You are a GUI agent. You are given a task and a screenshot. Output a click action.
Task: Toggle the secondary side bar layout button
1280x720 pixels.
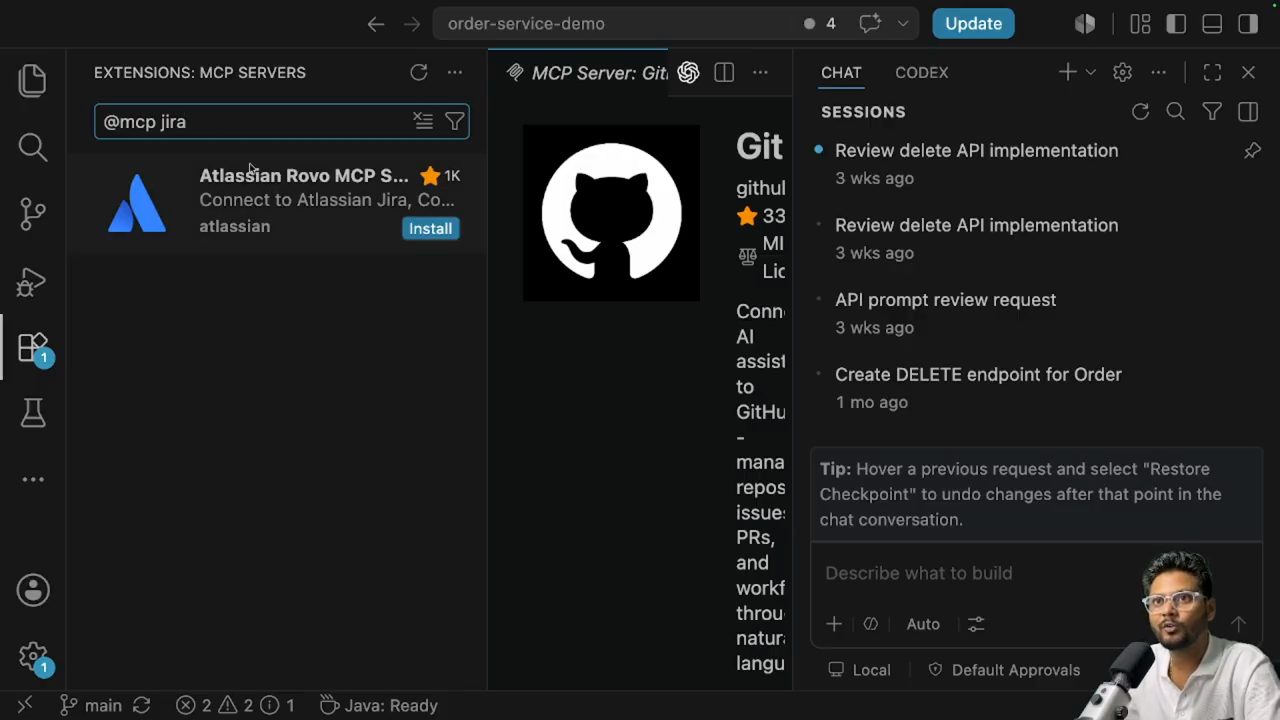1248,24
